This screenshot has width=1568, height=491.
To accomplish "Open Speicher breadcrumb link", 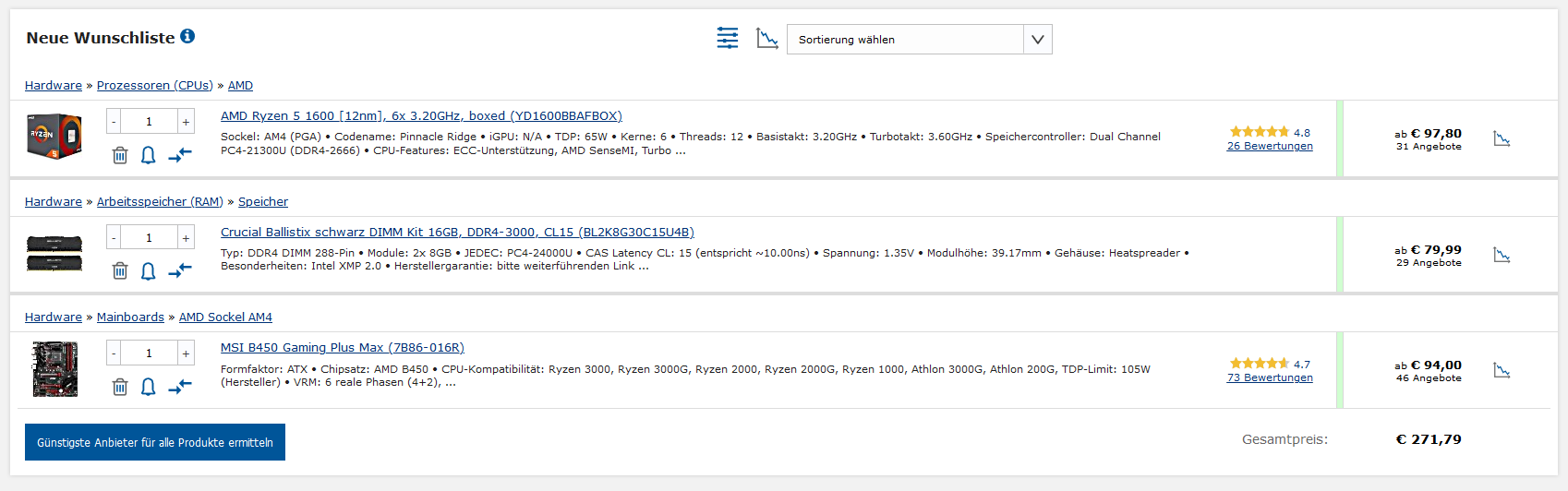I will [x=263, y=202].
